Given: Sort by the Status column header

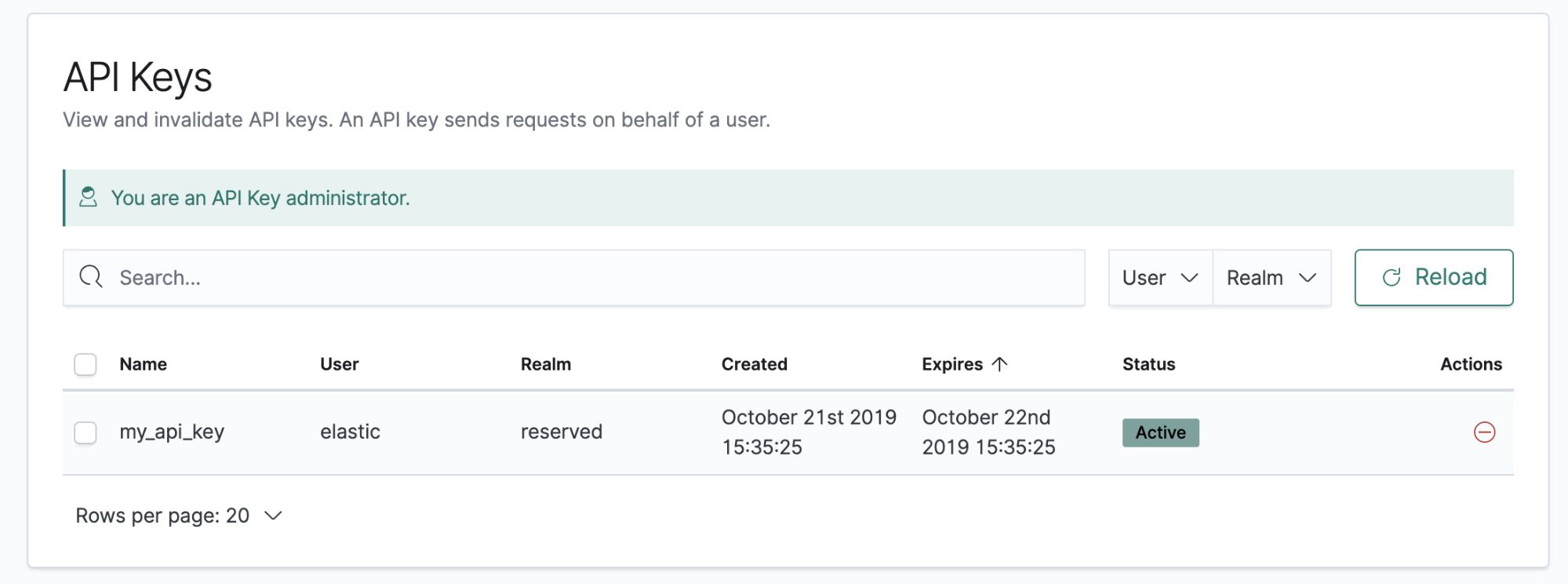Looking at the screenshot, I should [1148, 364].
